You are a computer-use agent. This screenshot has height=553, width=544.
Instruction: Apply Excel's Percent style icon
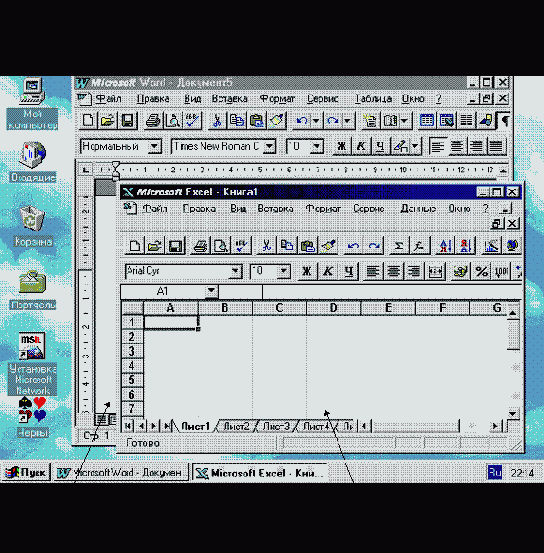click(481, 271)
